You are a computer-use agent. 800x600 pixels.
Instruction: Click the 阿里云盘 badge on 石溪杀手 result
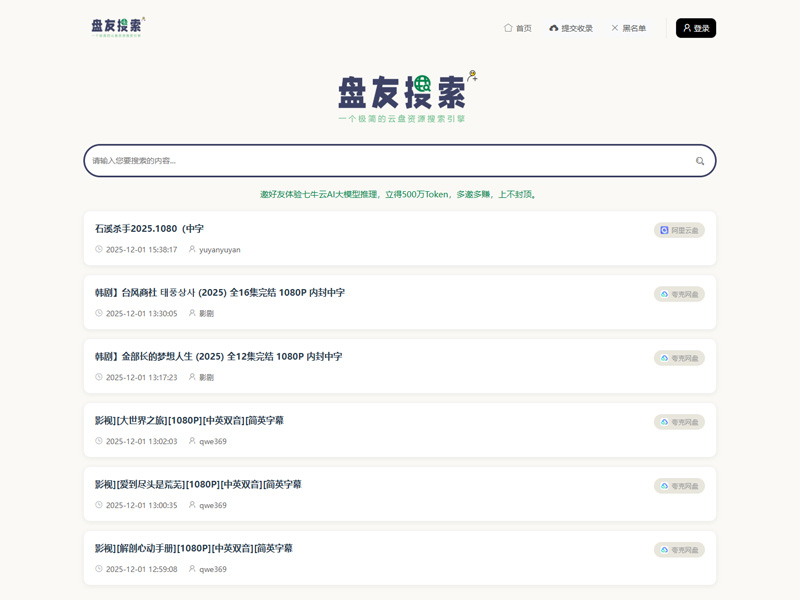click(679, 230)
